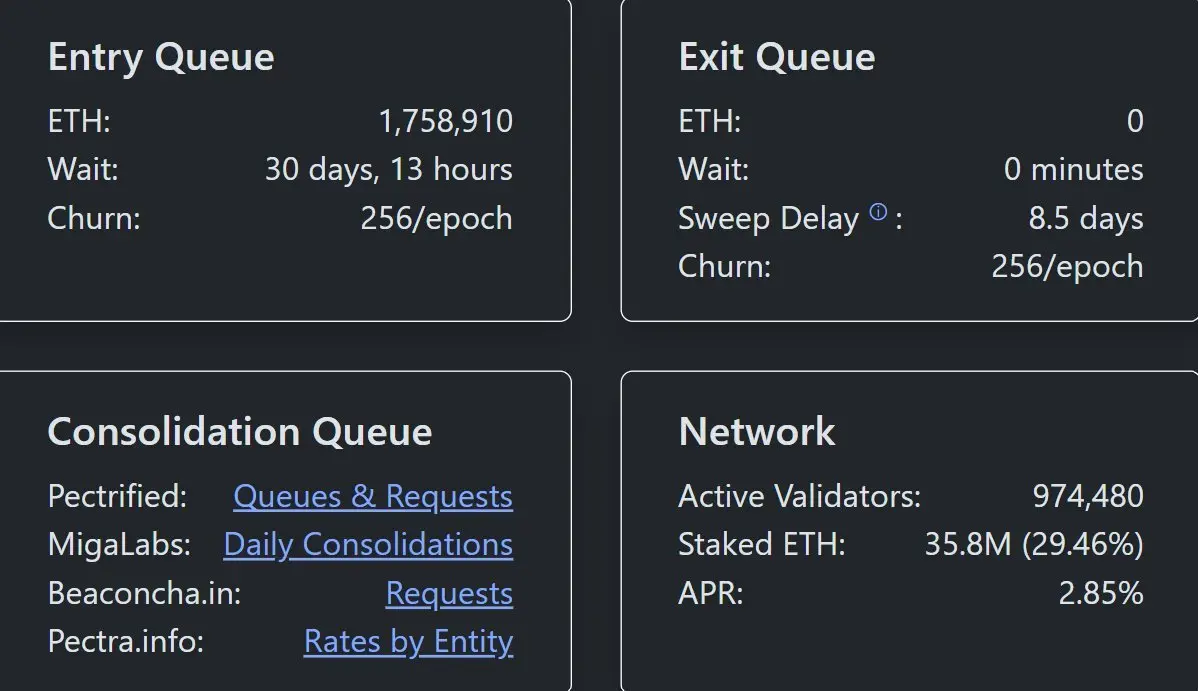Click the 30 days, 13 hours wait value
Image resolution: width=1198 pixels, height=691 pixels.
(388, 169)
